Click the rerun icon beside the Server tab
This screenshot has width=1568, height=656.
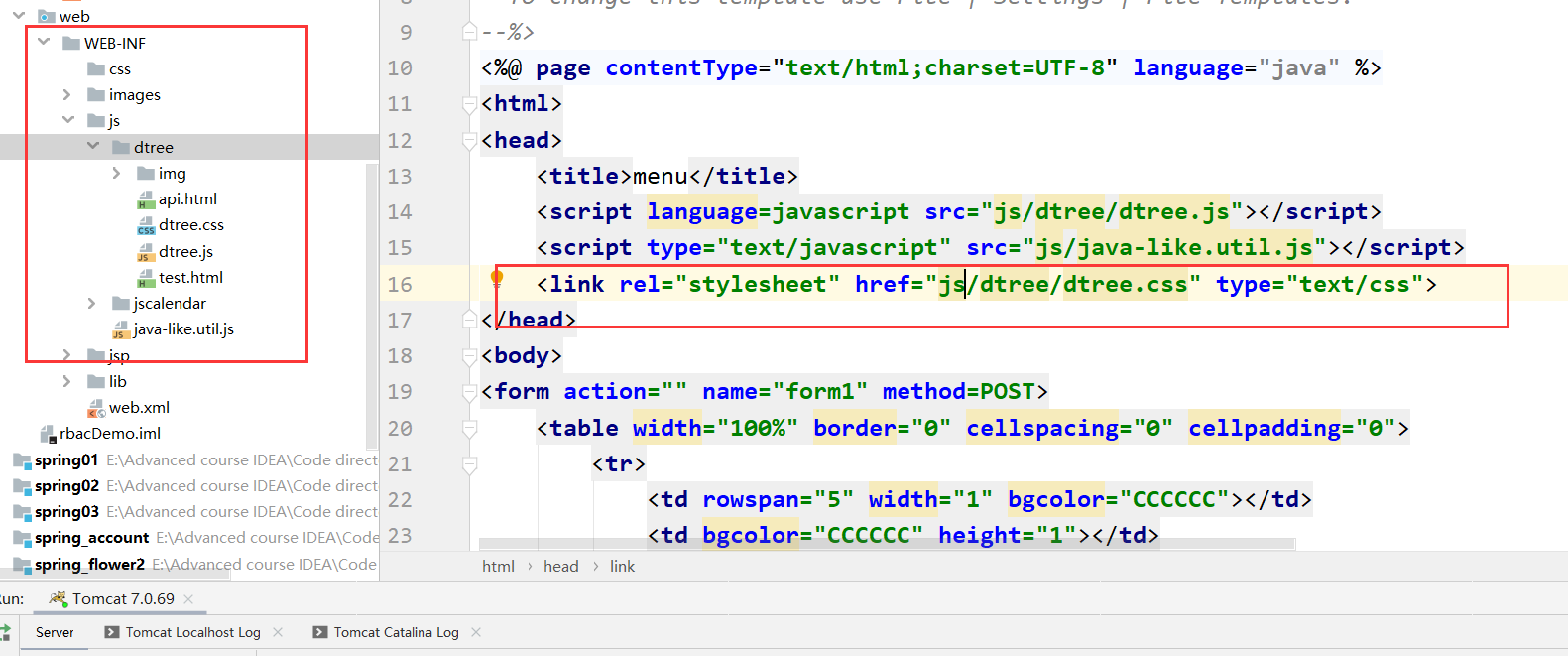click(x=5, y=632)
